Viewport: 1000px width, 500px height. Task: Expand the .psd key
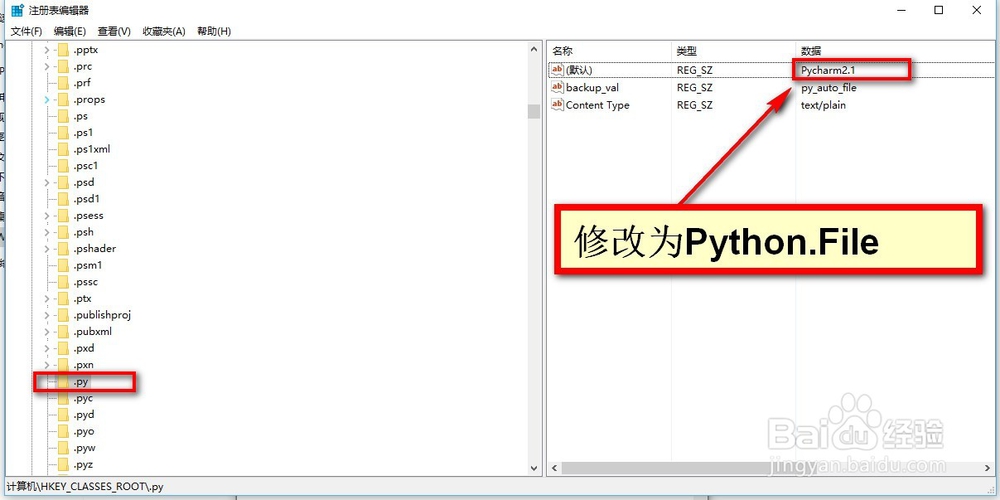pyautogui.click(x=47, y=182)
